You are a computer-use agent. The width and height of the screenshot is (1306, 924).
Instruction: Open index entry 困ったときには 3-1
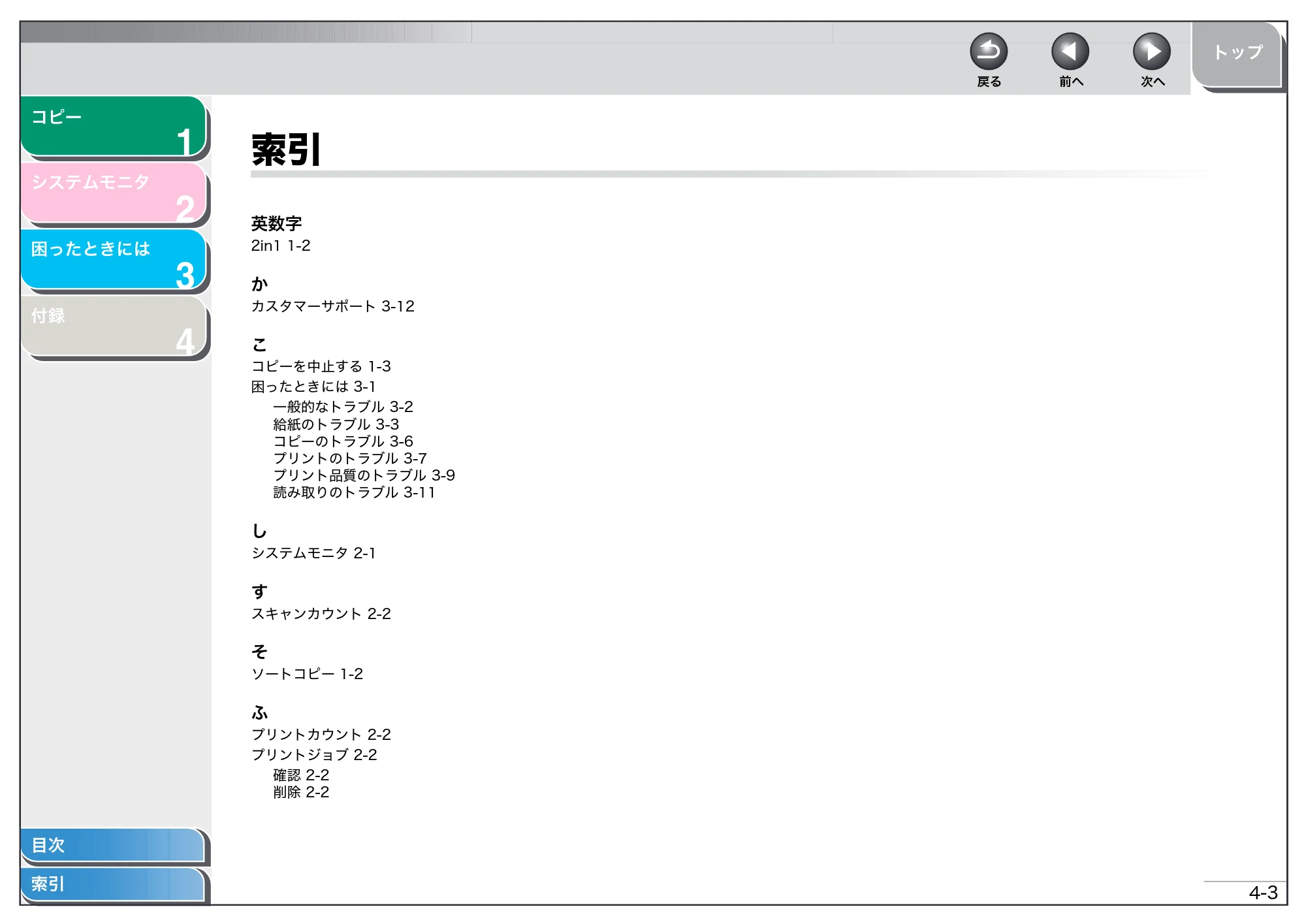point(313,387)
